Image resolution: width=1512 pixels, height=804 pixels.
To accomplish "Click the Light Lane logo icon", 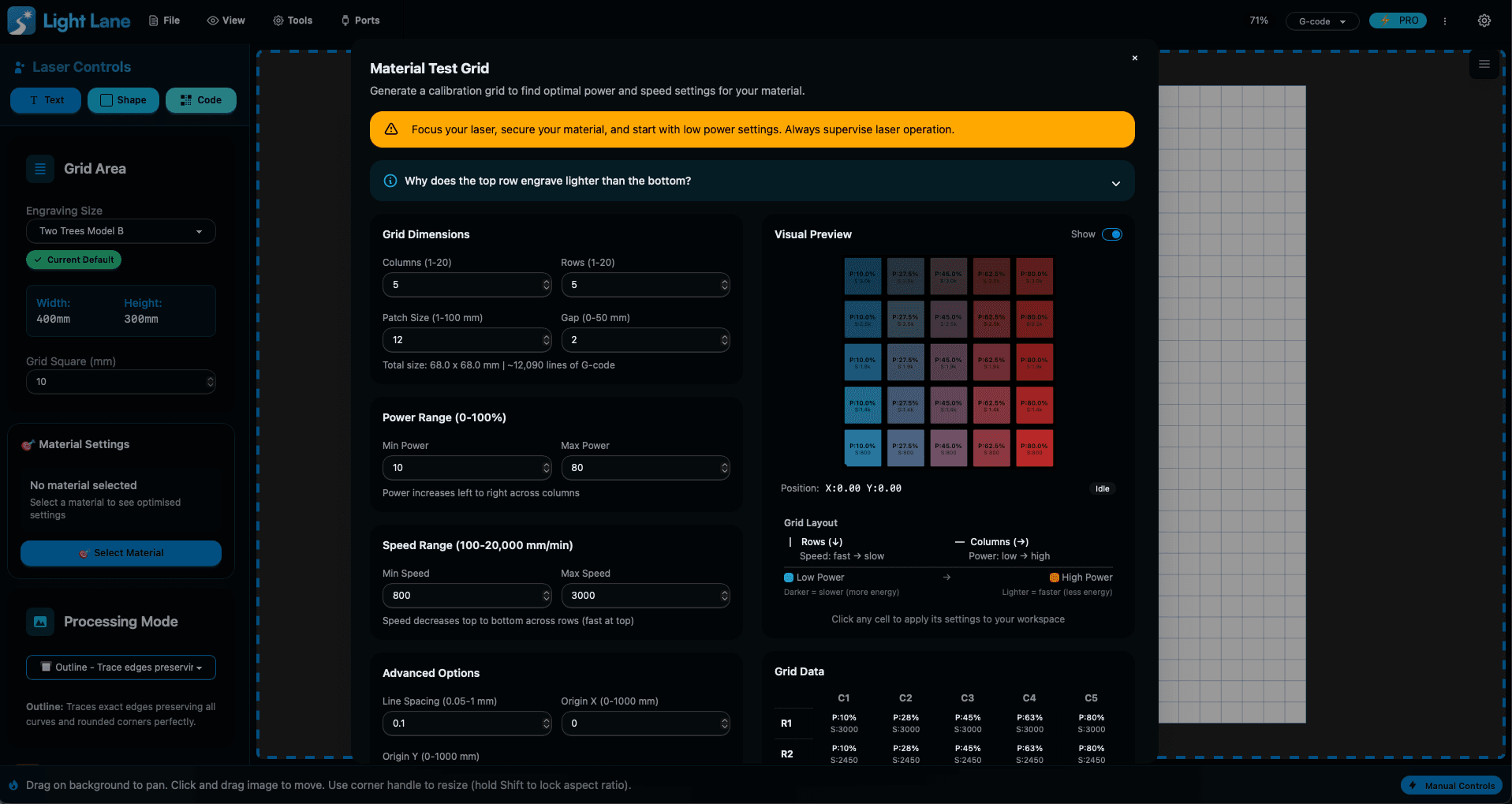I will pyautogui.click(x=21, y=21).
